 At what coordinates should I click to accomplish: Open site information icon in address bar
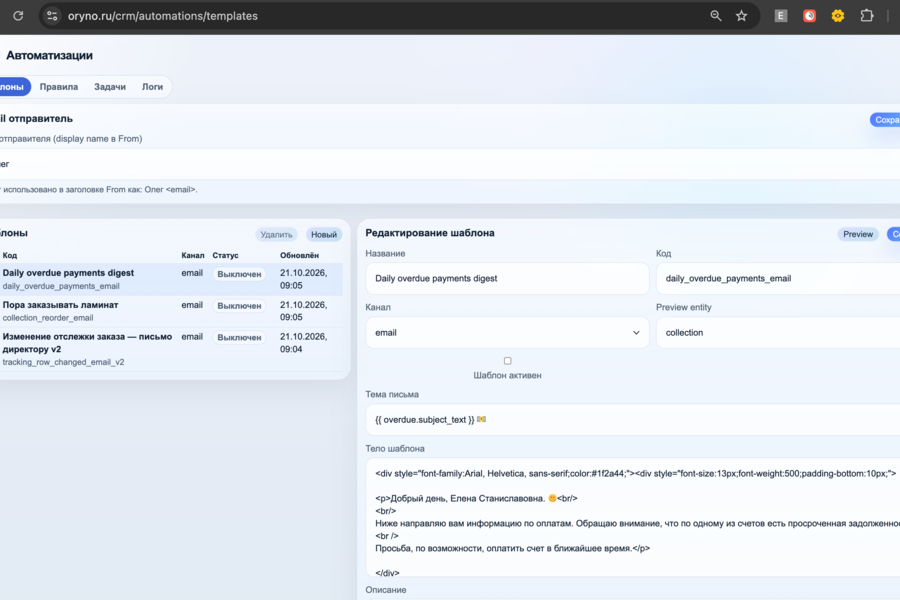point(52,16)
